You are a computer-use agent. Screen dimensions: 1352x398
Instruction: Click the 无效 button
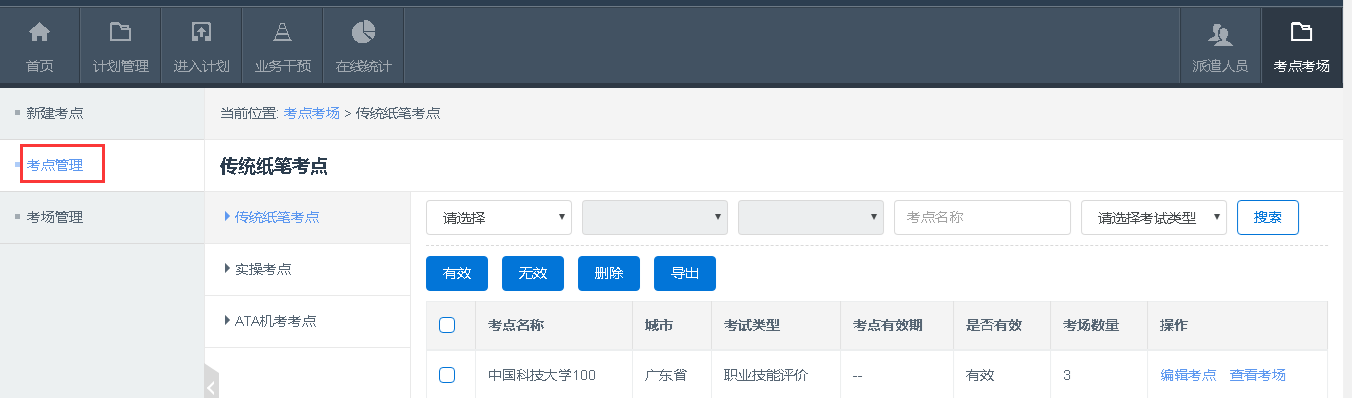tap(533, 273)
